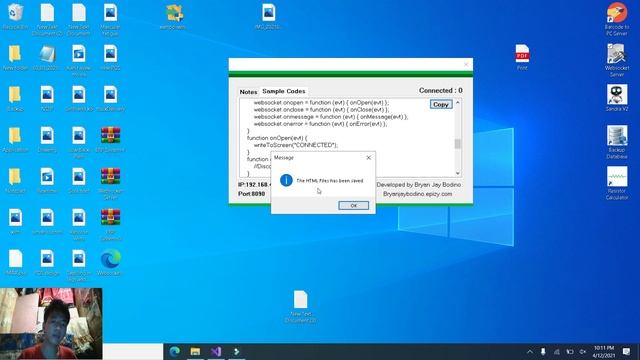Select the New Text Document below the app window
This screenshot has width=640, height=360.
[x=300, y=307]
